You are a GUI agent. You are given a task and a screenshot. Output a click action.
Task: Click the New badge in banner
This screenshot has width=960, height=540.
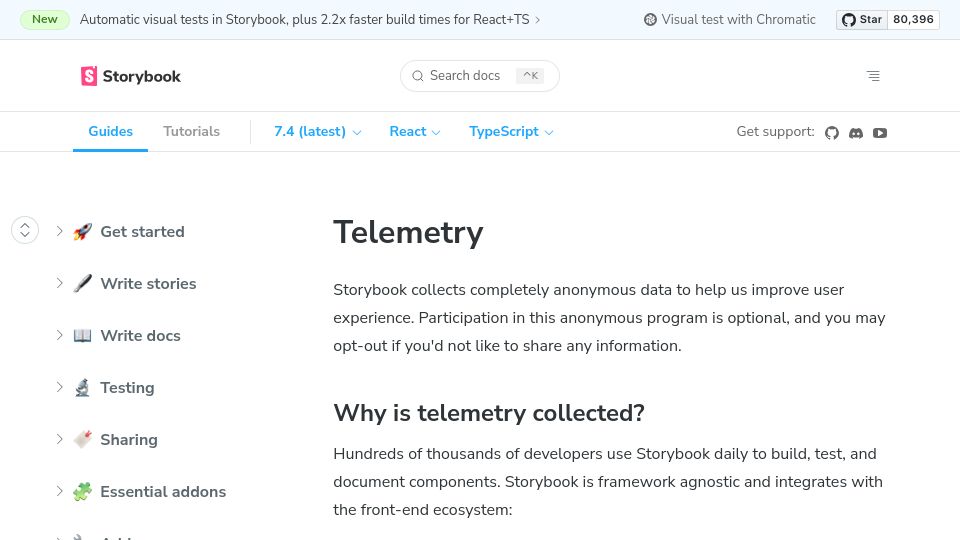point(45,20)
